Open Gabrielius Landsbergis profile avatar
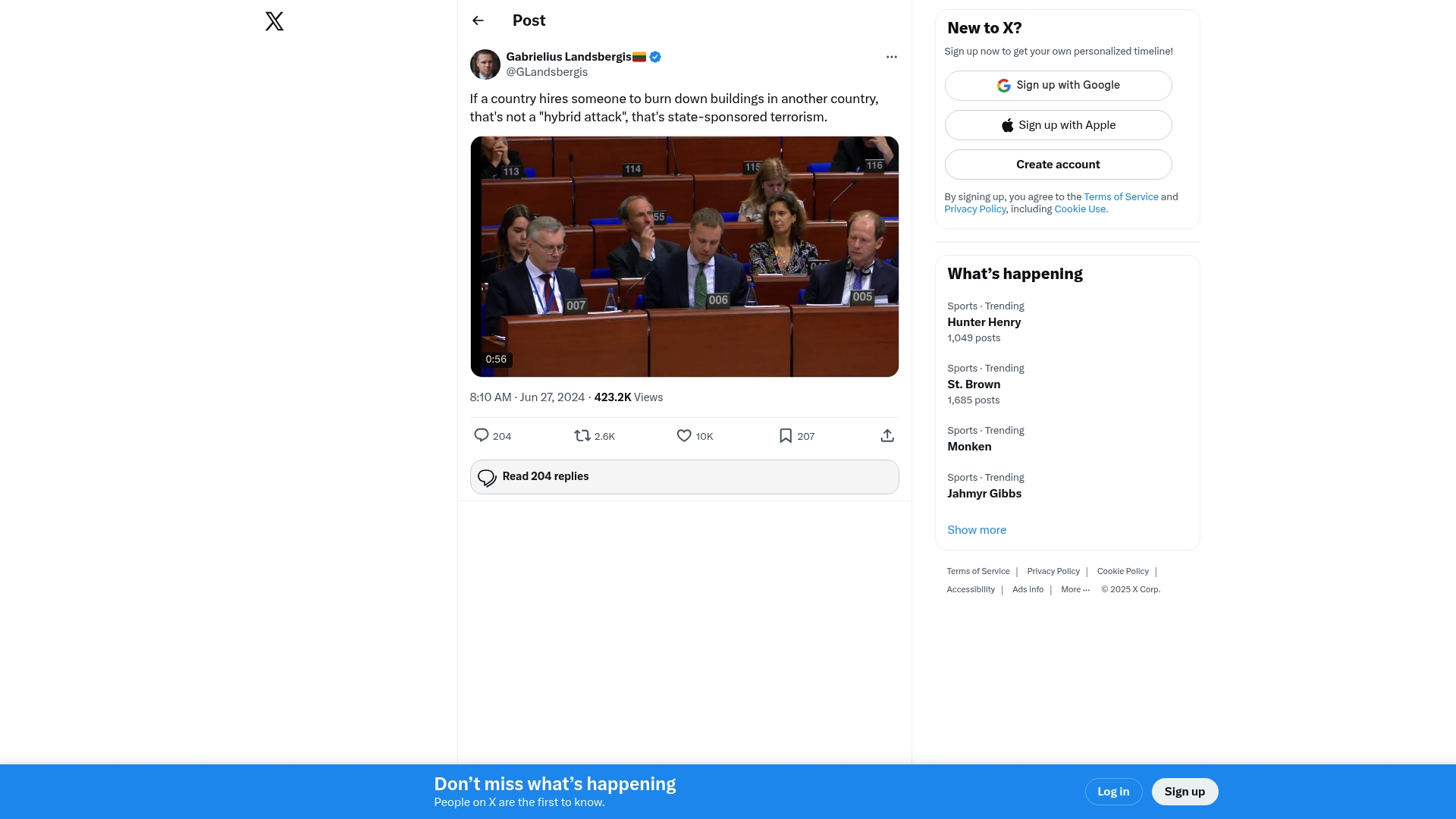The width and height of the screenshot is (1456, 819). point(485,64)
